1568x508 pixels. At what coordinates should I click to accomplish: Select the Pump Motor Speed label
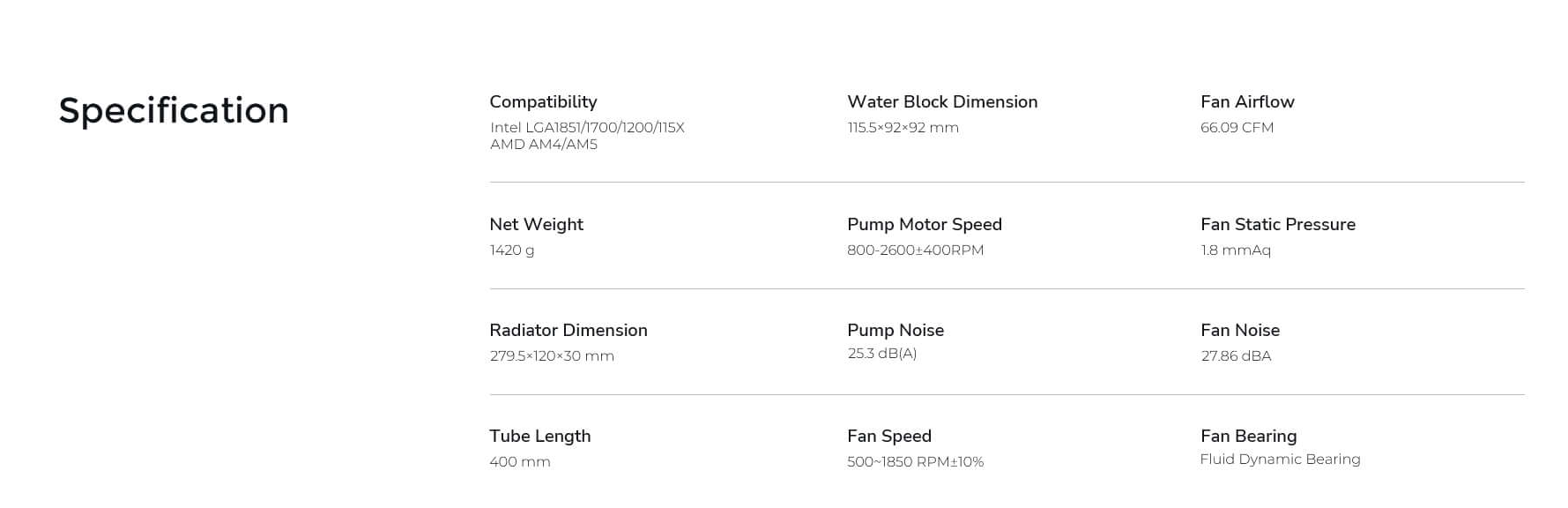(925, 225)
